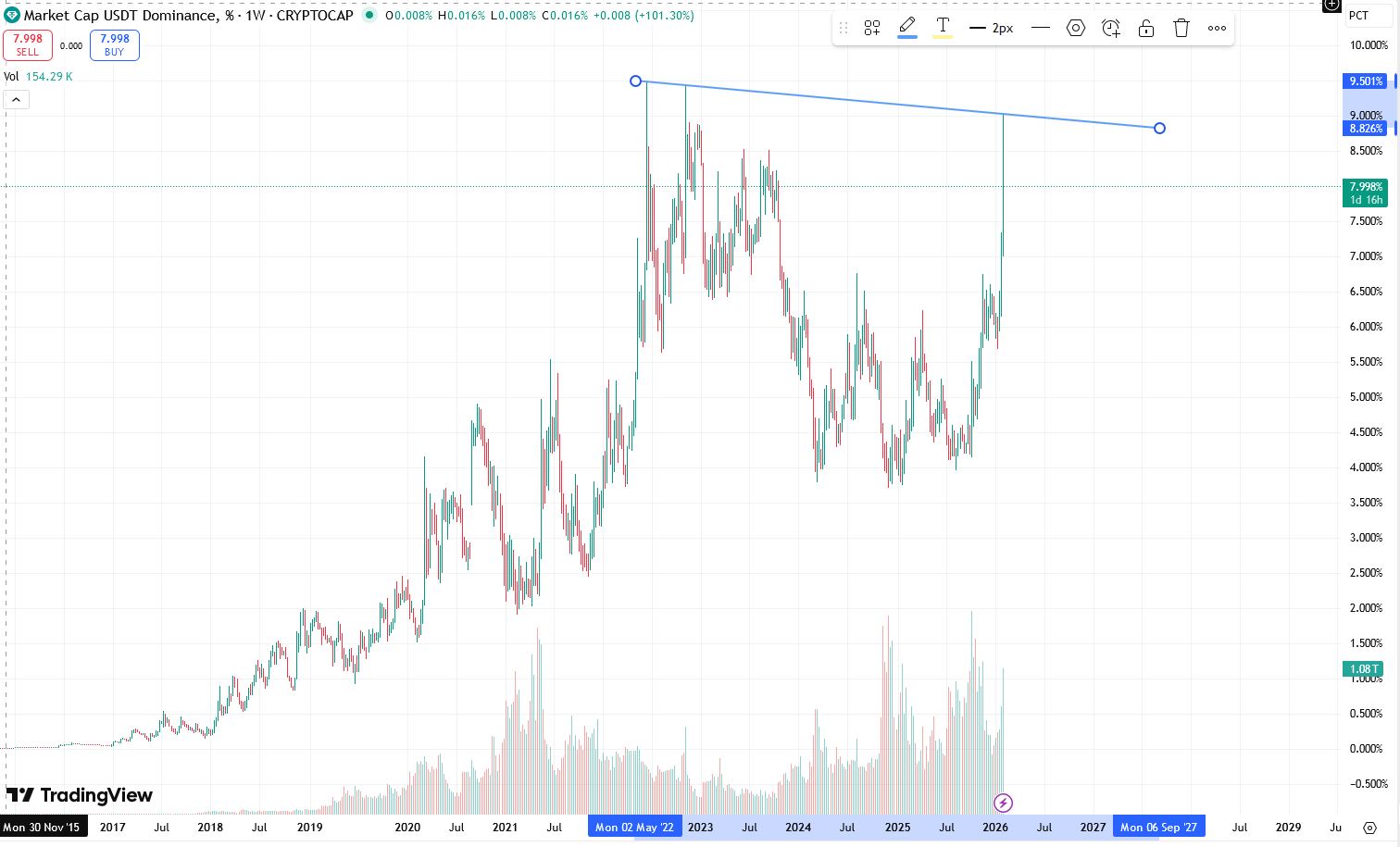Click the Vol indicator label
The width and height of the screenshot is (1400, 847).
pyautogui.click(x=11, y=77)
